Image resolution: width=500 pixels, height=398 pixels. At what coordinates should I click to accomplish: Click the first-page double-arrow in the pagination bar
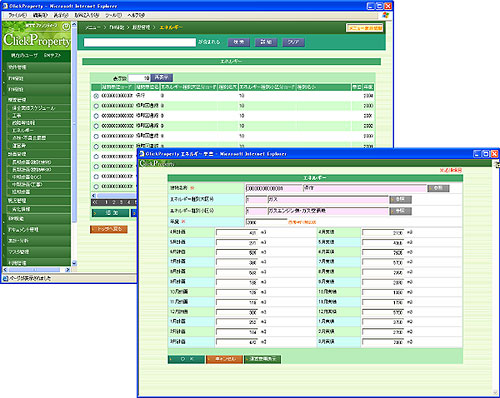click(x=95, y=202)
